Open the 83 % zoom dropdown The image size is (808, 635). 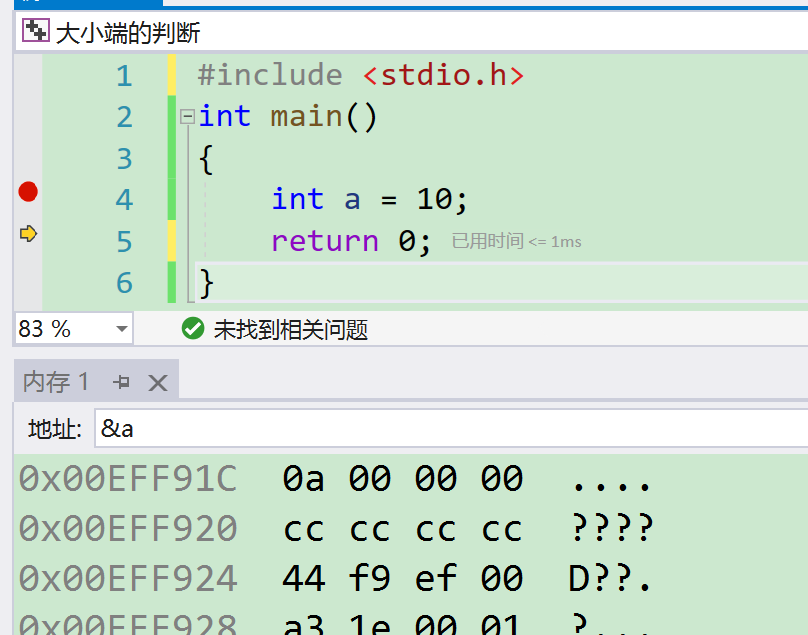[x=122, y=328]
